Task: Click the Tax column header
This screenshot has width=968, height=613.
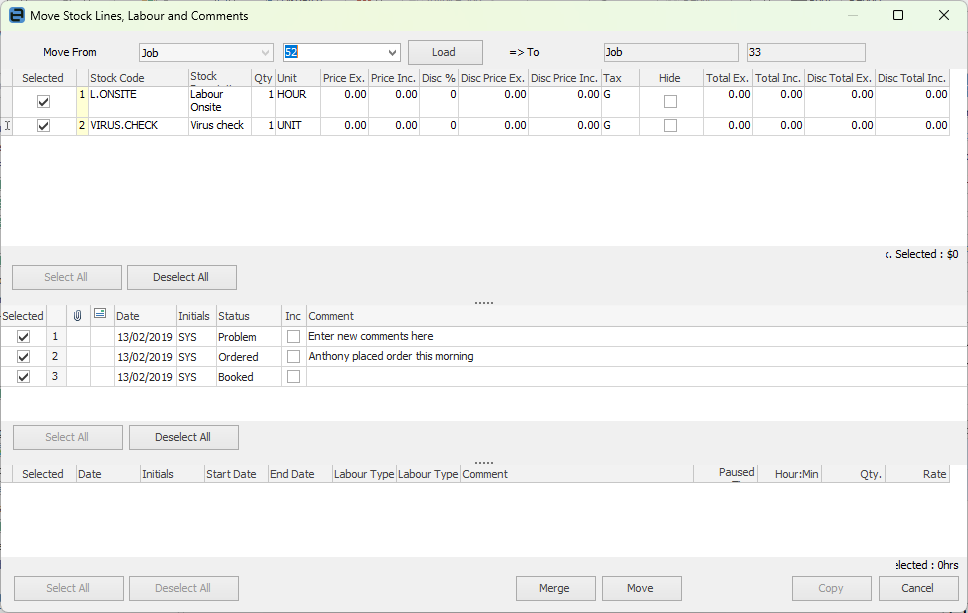Action: tap(620, 78)
